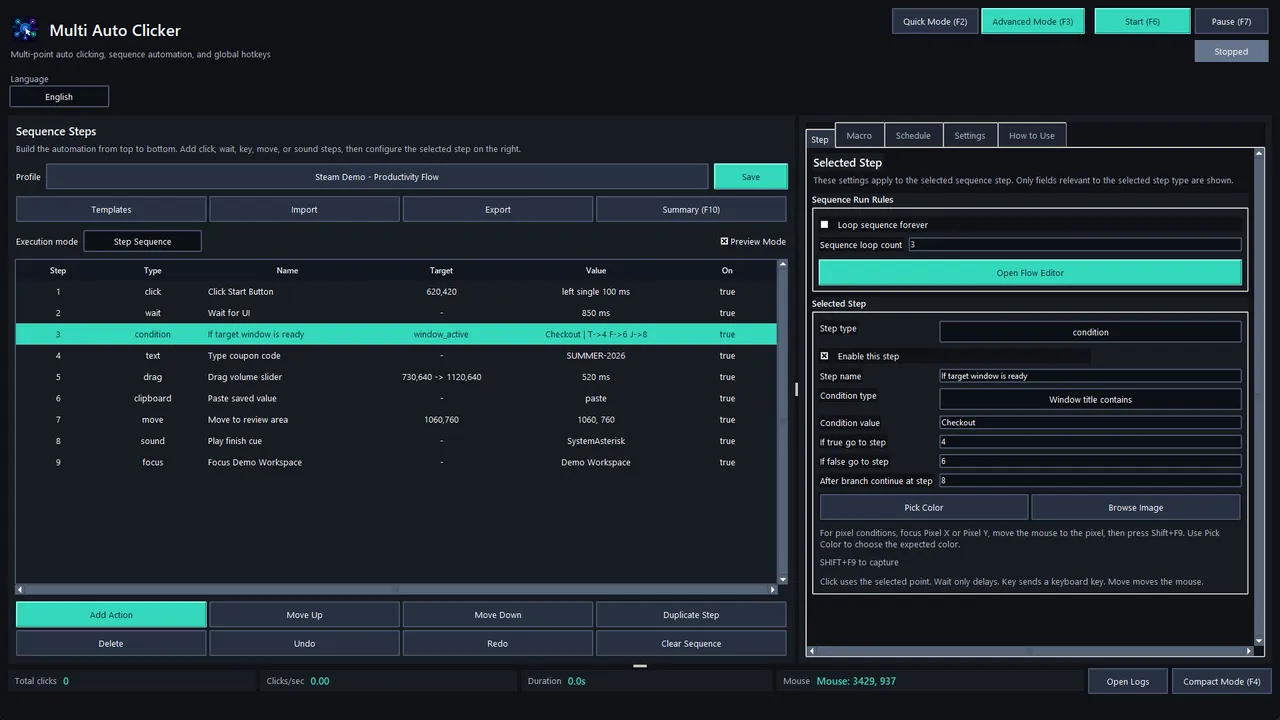Open the Profile dropdown Steam Demo
1280x720 pixels.
pos(377,177)
